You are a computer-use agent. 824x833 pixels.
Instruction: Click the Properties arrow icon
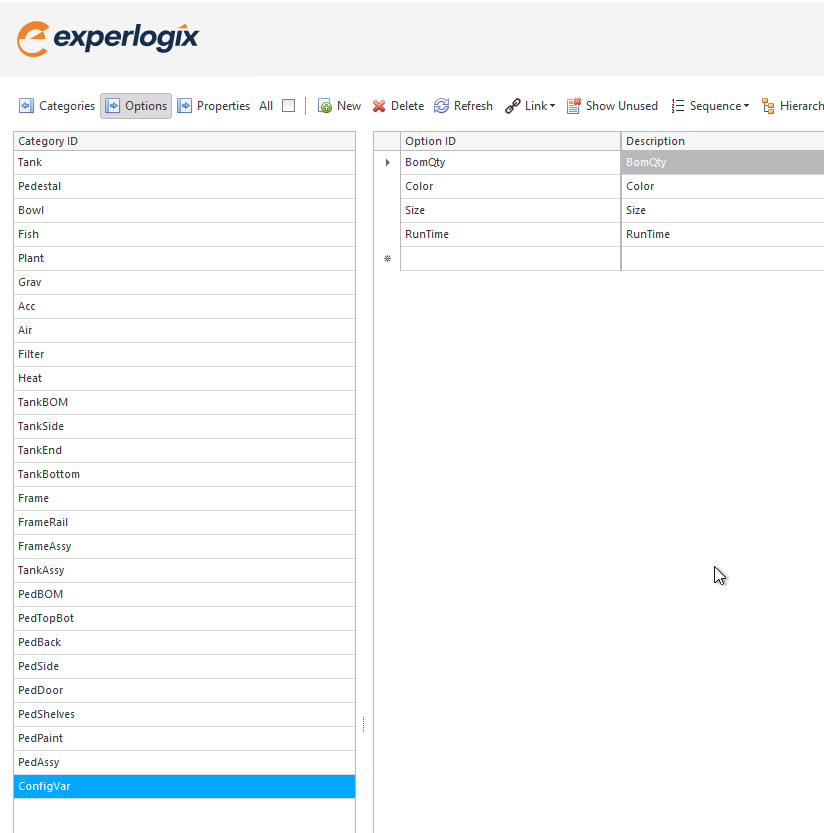(x=184, y=106)
